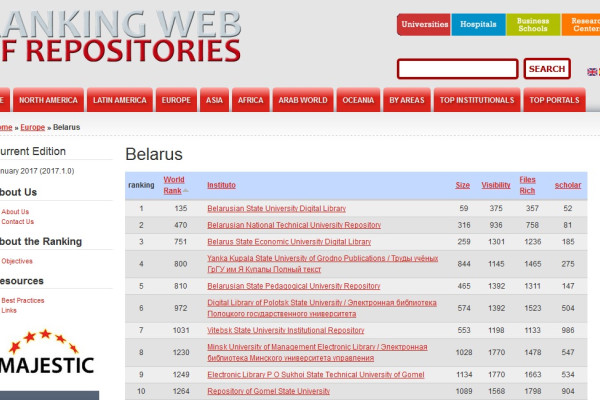Choose Arab World in navigation bar

(x=304, y=100)
